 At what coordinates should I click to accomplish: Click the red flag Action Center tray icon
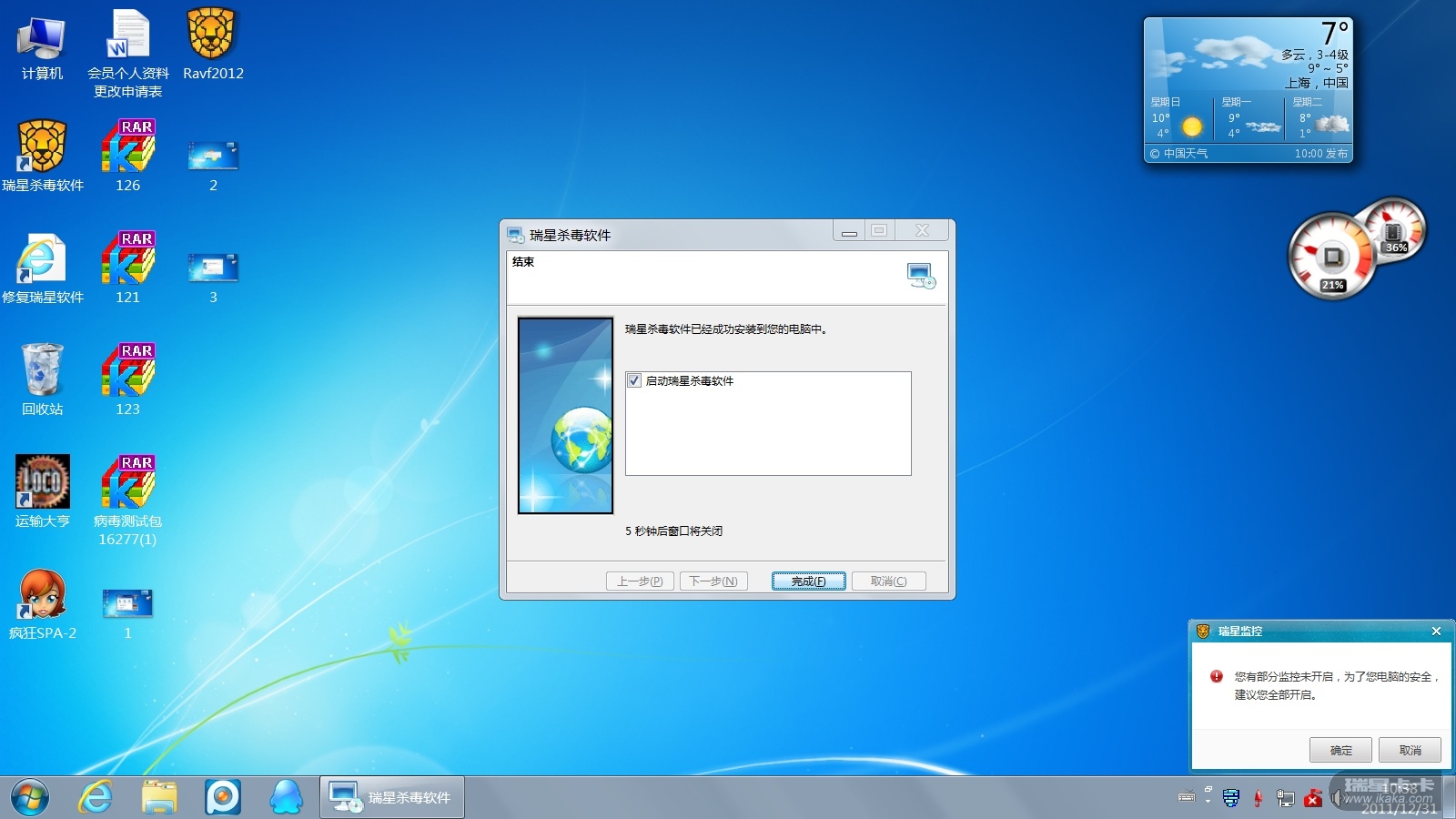1313,798
